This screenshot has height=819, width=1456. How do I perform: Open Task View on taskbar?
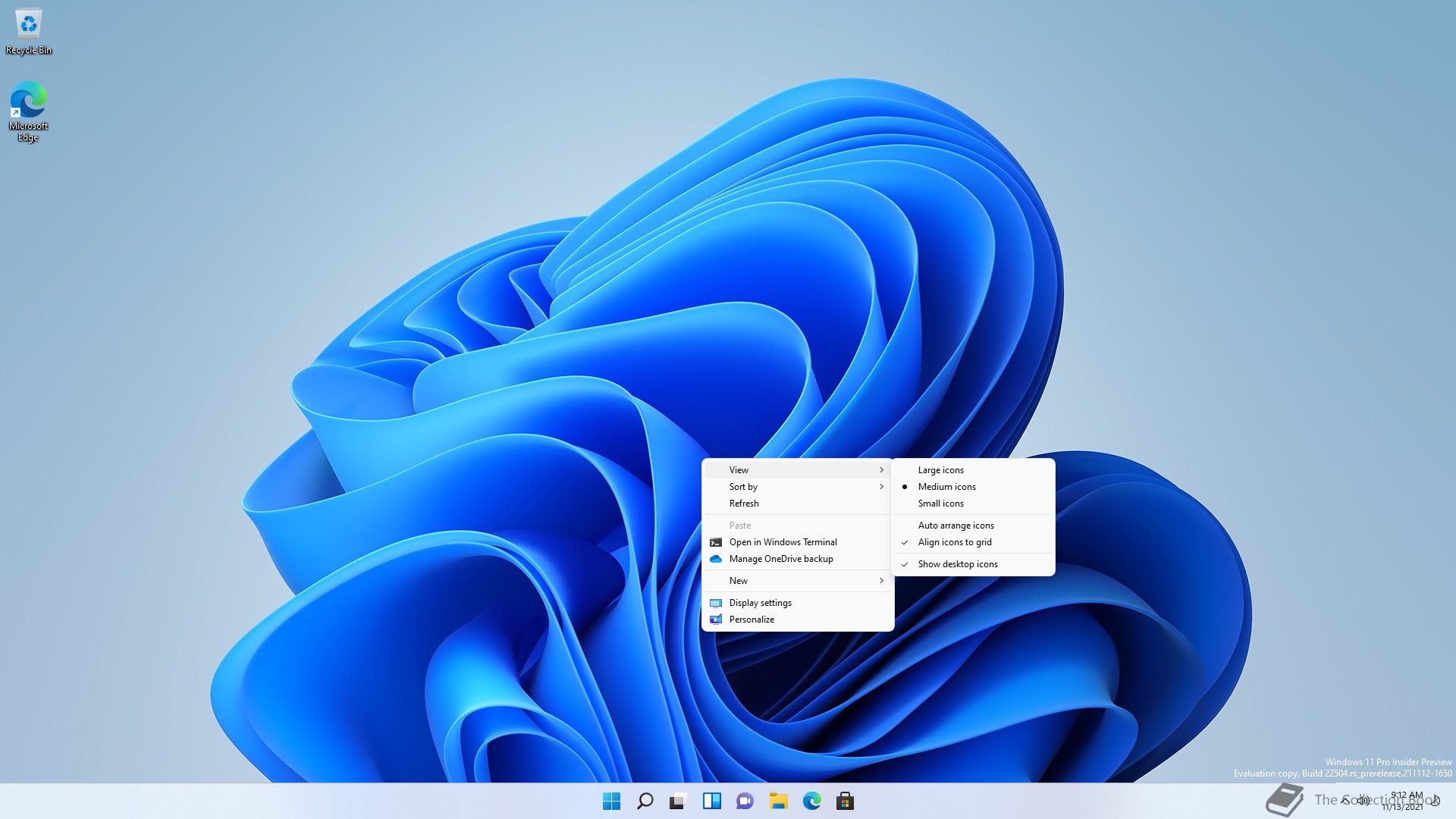tap(678, 801)
